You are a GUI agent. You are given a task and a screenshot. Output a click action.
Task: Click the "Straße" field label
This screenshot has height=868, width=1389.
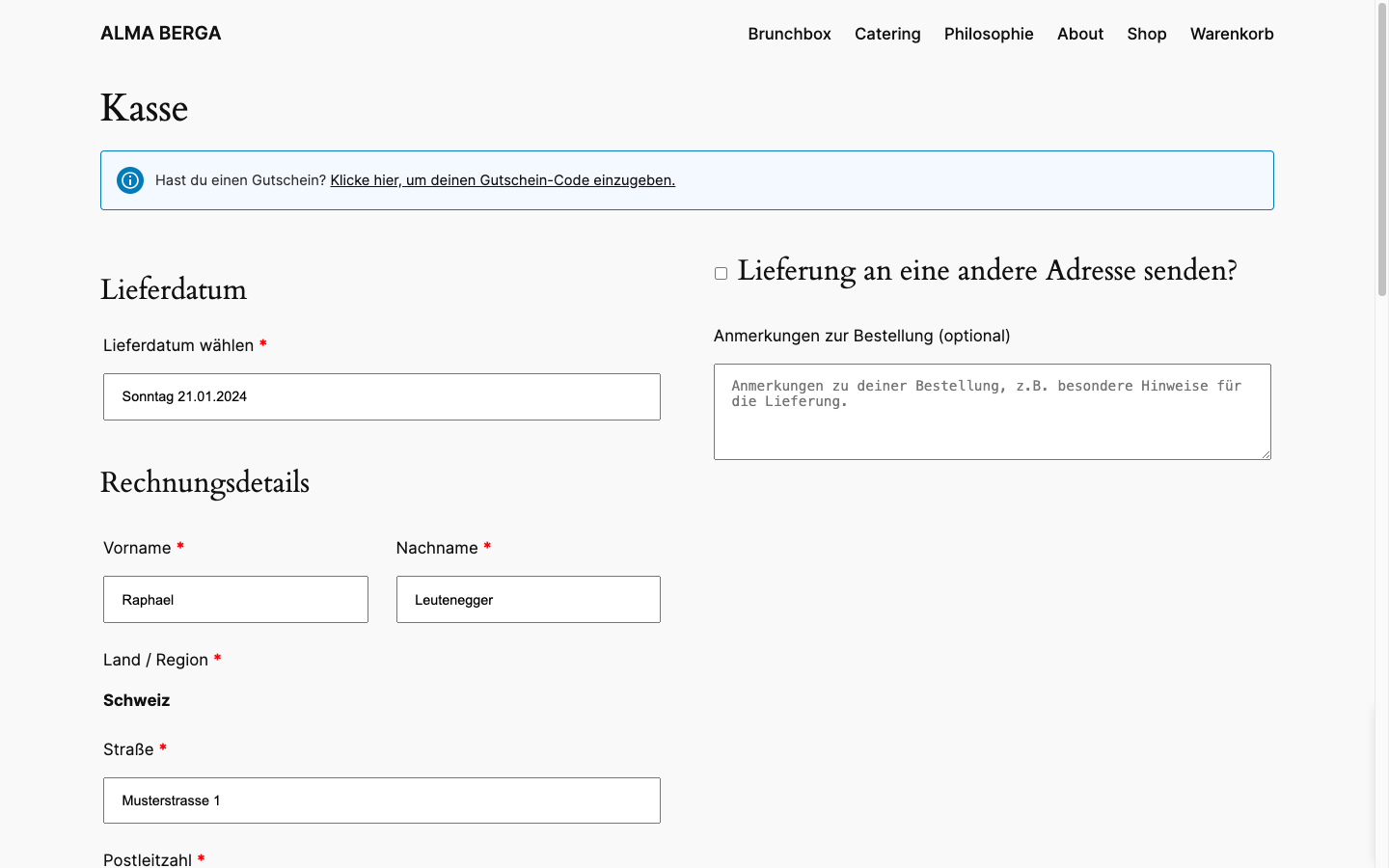pyautogui.click(x=128, y=749)
